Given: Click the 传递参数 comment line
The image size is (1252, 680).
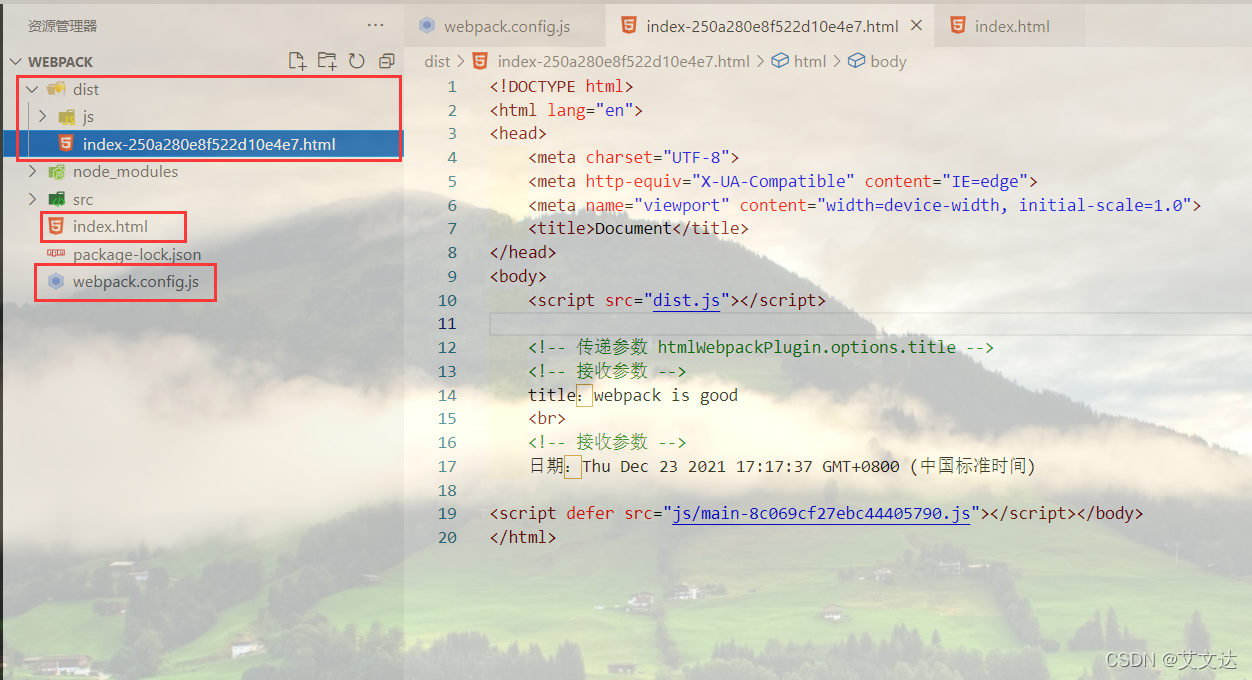Looking at the screenshot, I should (x=760, y=348).
